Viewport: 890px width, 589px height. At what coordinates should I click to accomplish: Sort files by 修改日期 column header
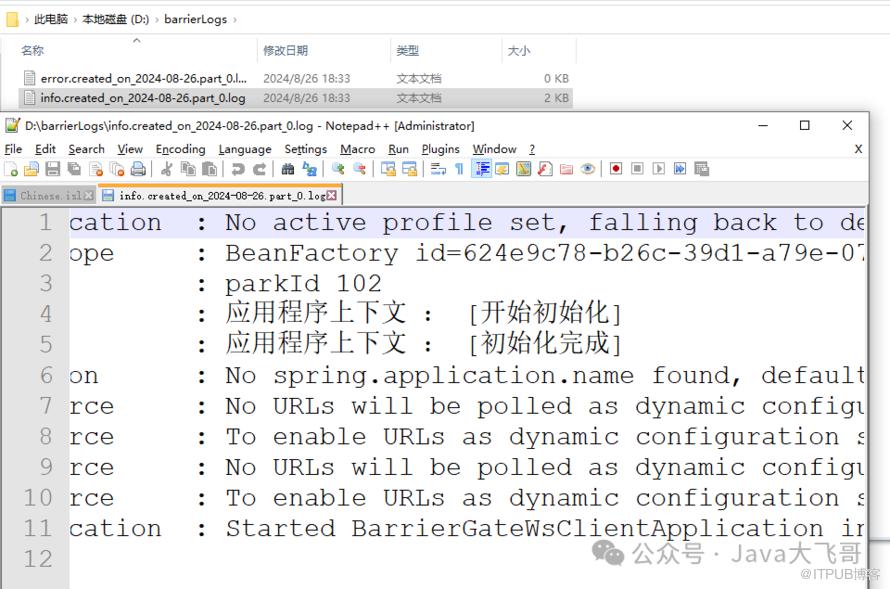(x=286, y=50)
